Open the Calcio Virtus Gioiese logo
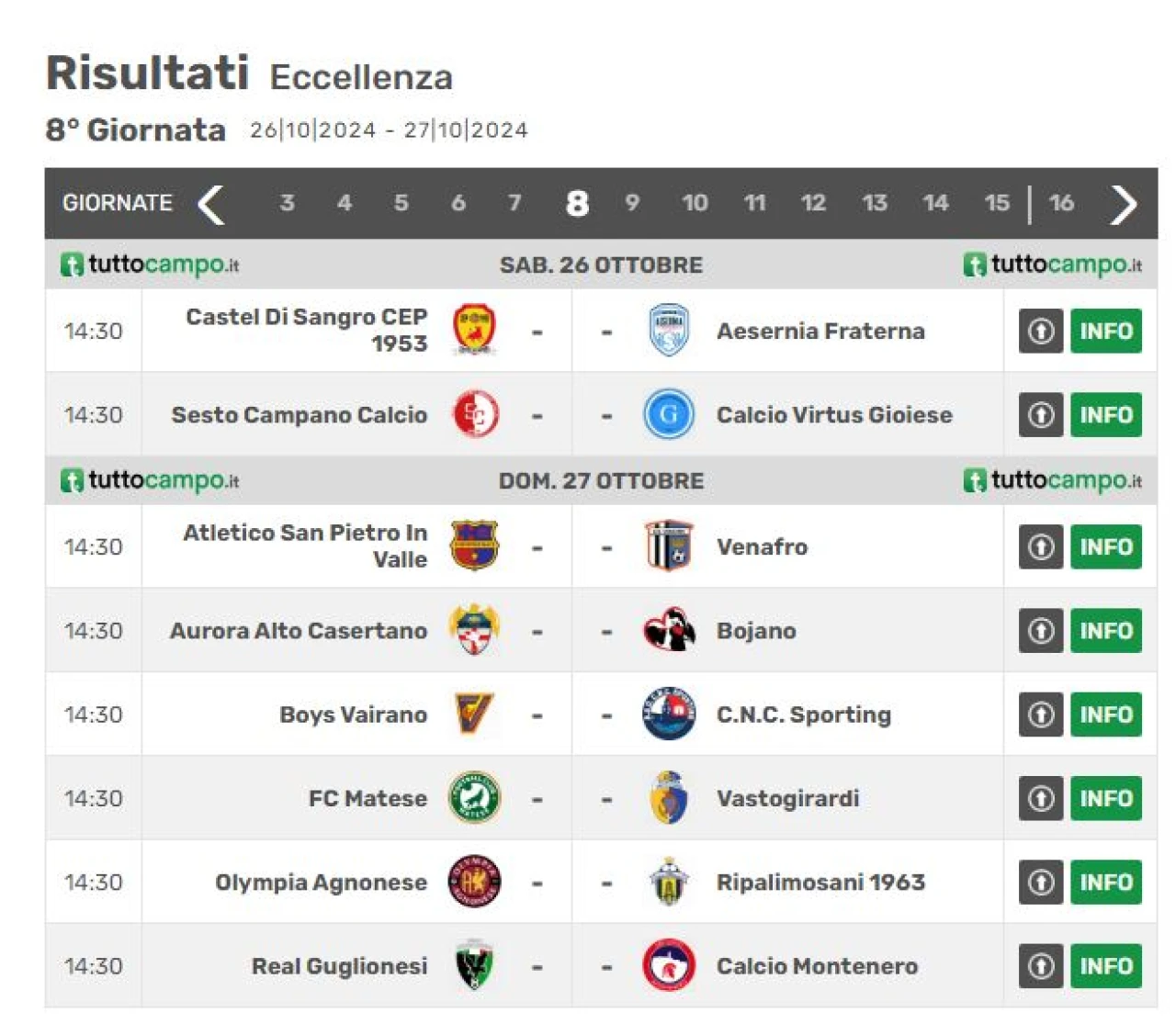The height and width of the screenshot is (1024, 1176). click(668, 414)
